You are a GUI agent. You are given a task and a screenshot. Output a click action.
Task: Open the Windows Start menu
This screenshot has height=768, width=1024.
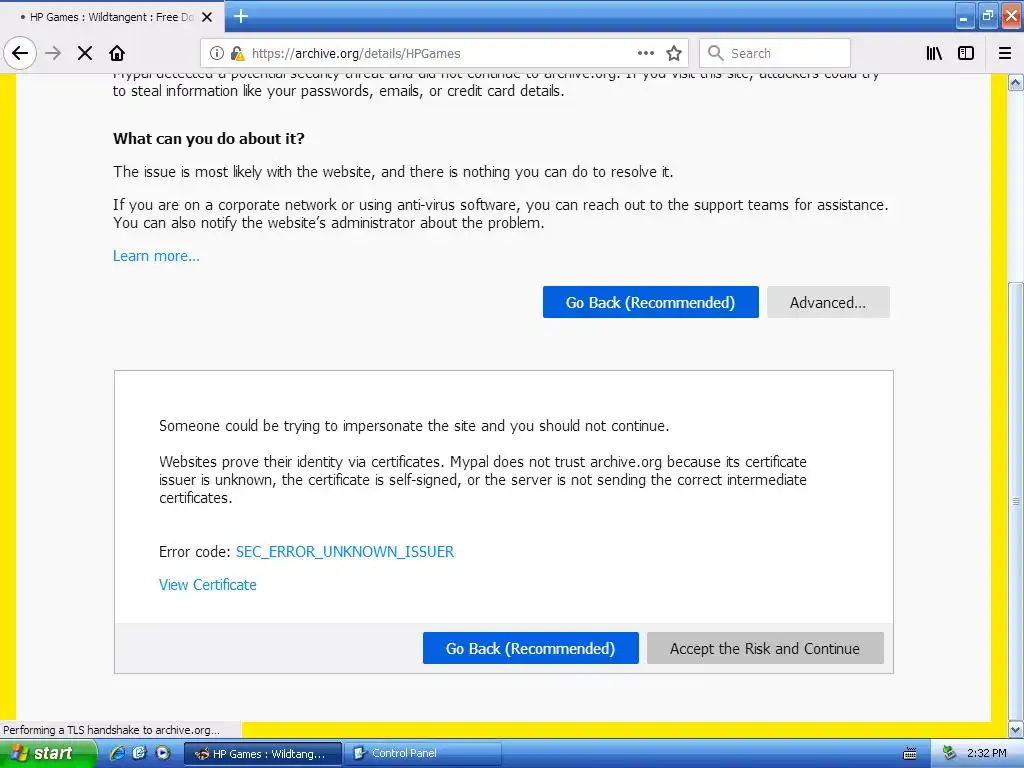(48, 753)
